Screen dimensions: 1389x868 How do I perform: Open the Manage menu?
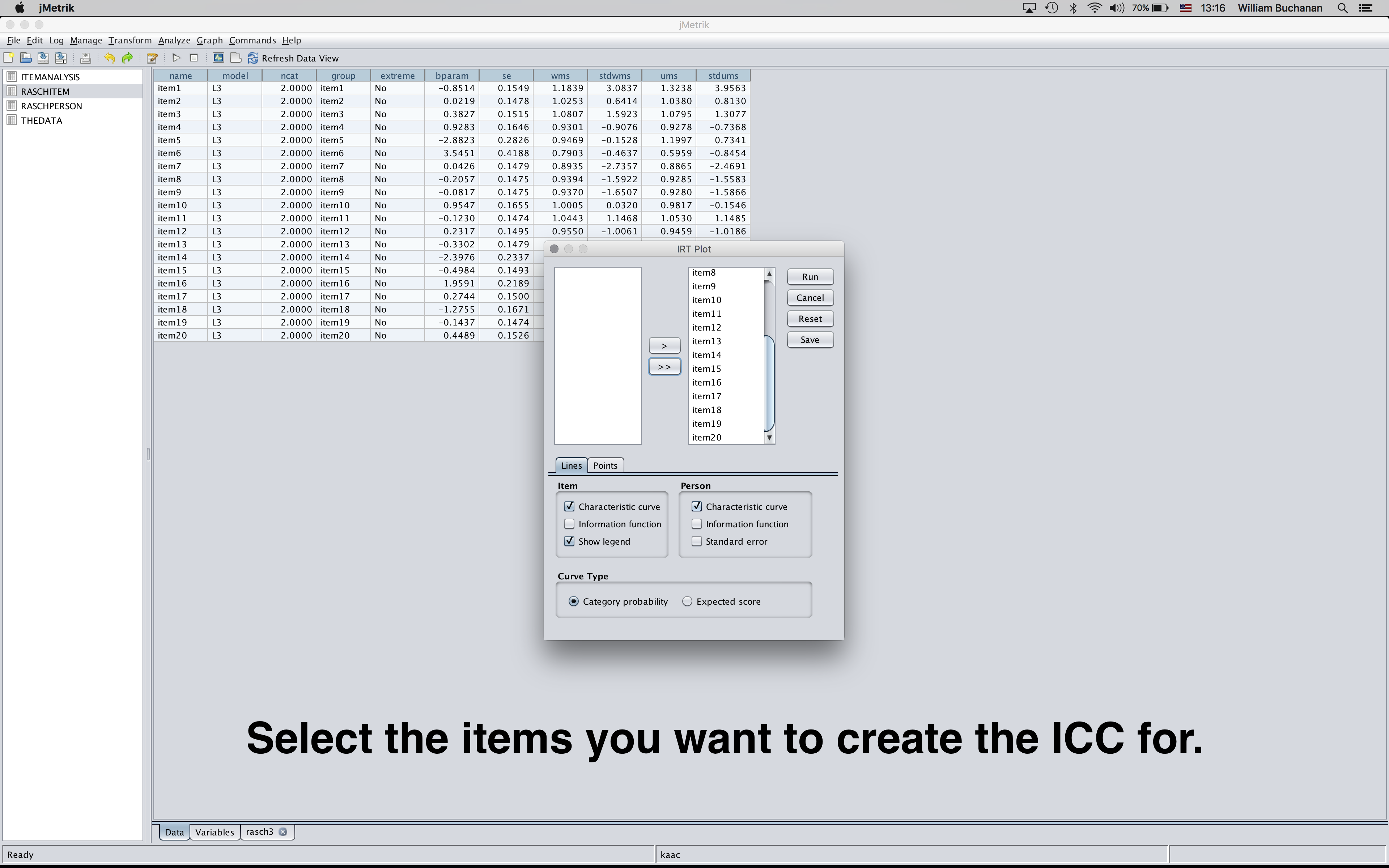pyautogui.click(x=86, y=40)
